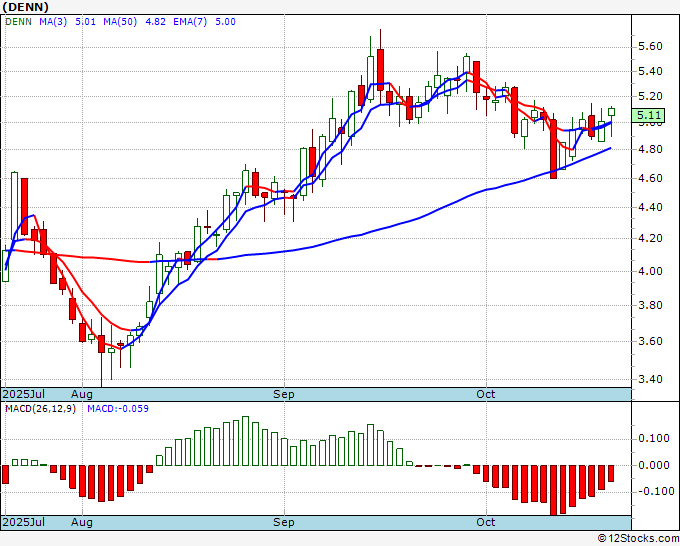This screenshot has height=546, width=680.
Task: Click the 5.20 price axis label
Action: (651, 96)
